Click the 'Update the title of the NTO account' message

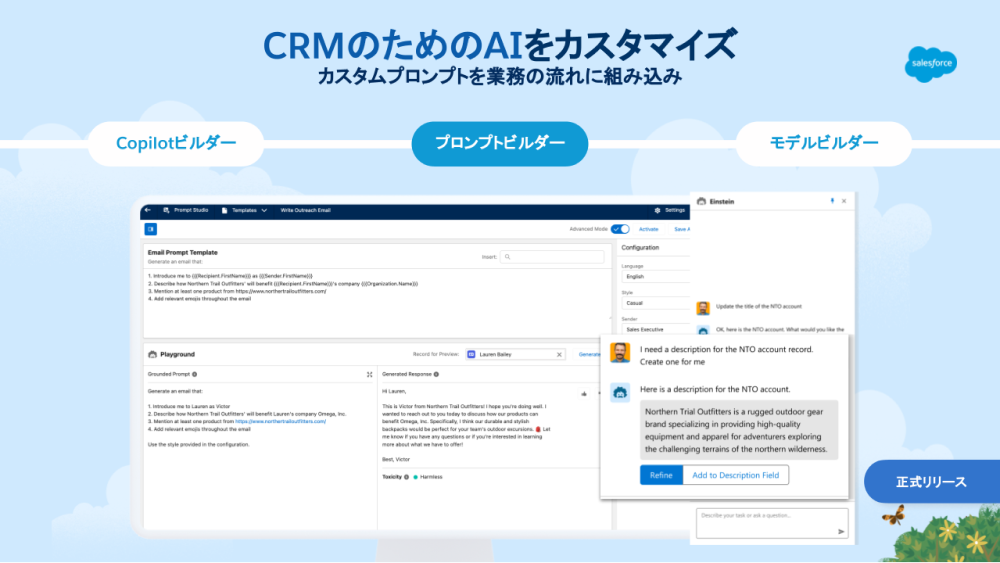pos(758,307)
